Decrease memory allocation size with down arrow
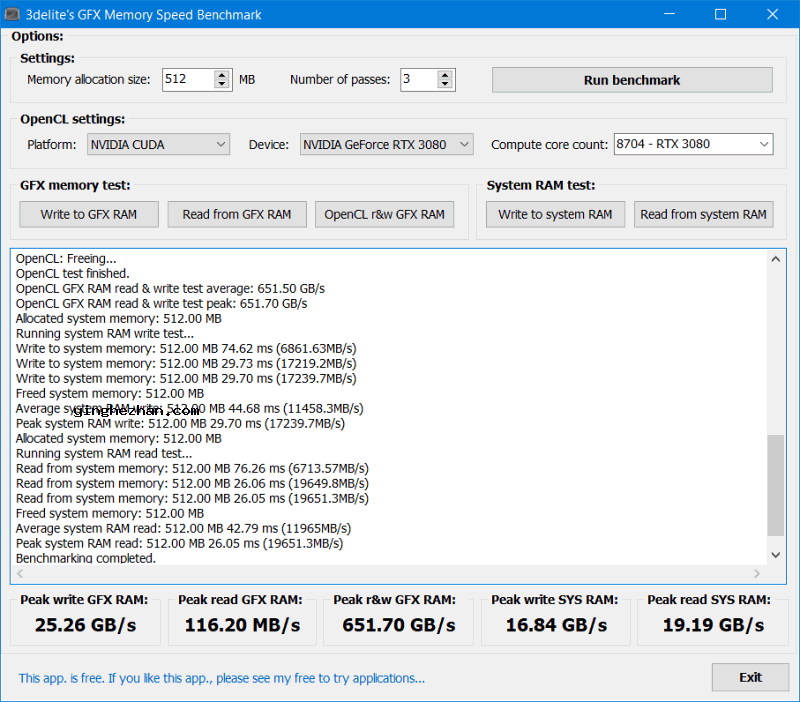The height and width of the screenshot is (702, 800). click(222, 85)
